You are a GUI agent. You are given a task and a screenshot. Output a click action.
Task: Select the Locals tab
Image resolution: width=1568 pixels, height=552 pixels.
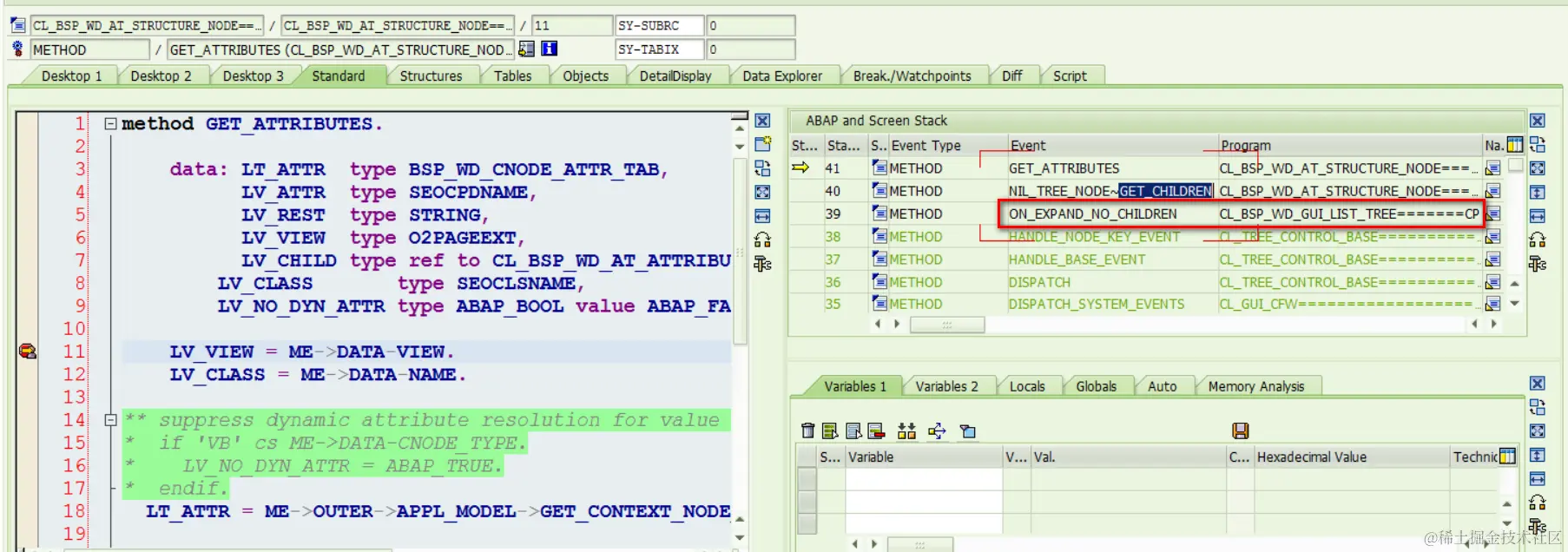click(1027, 386)
